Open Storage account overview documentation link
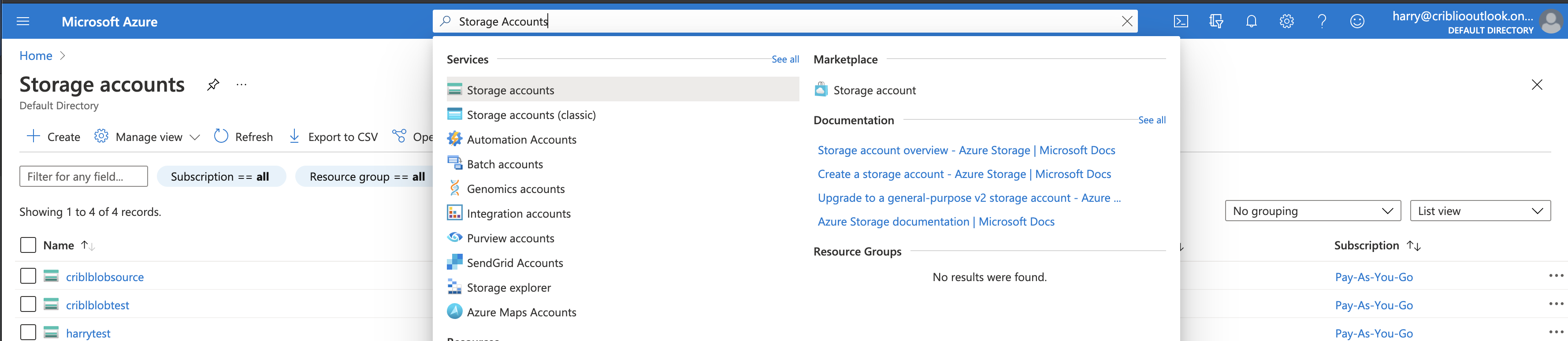1568x341 pixels. coord(966,150)
